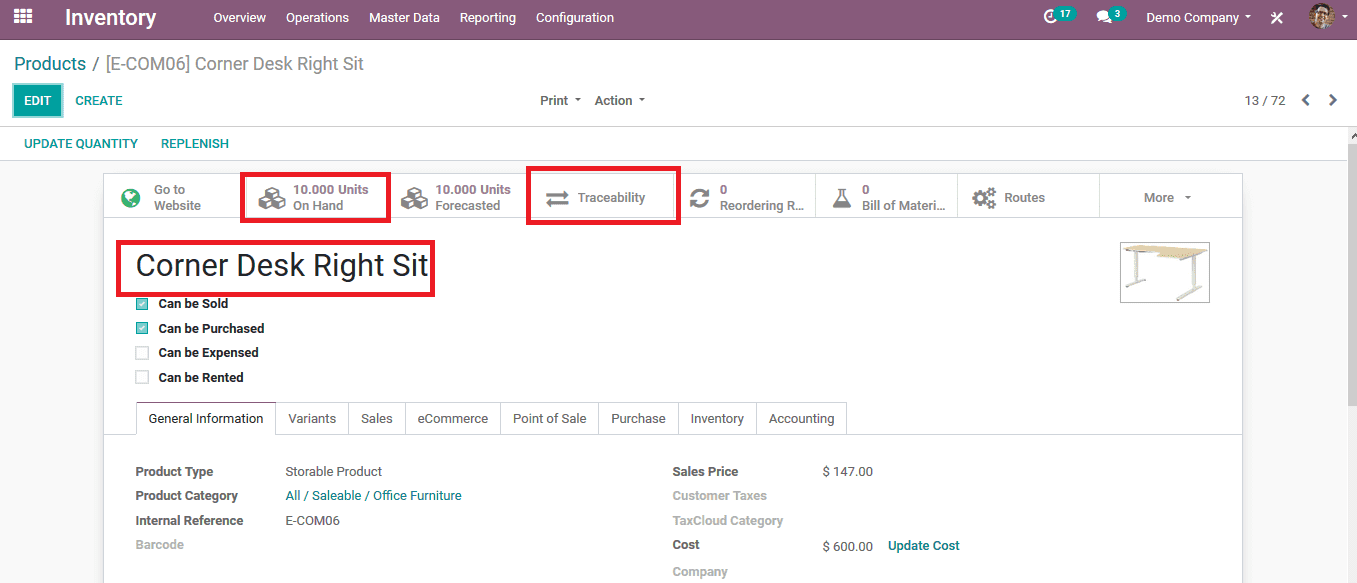Open the Action dropdown
Viewport: 1357px width, 583px height.
[620, 100]
